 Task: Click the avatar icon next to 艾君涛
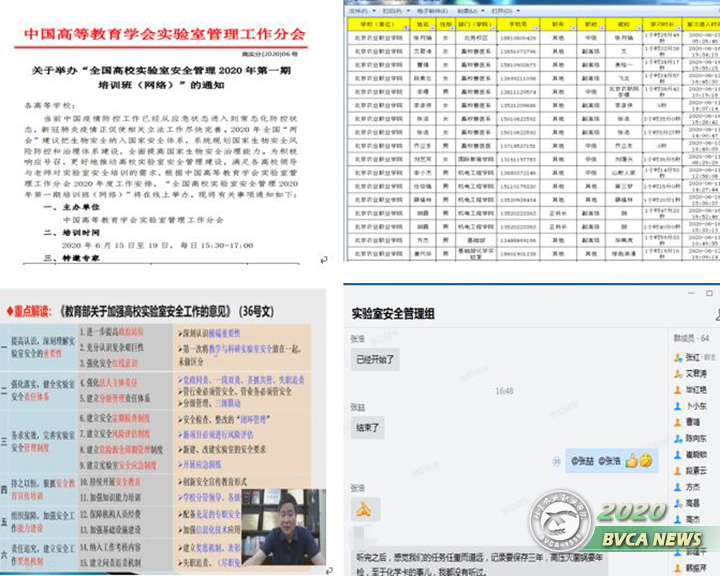tap(677, 373)
